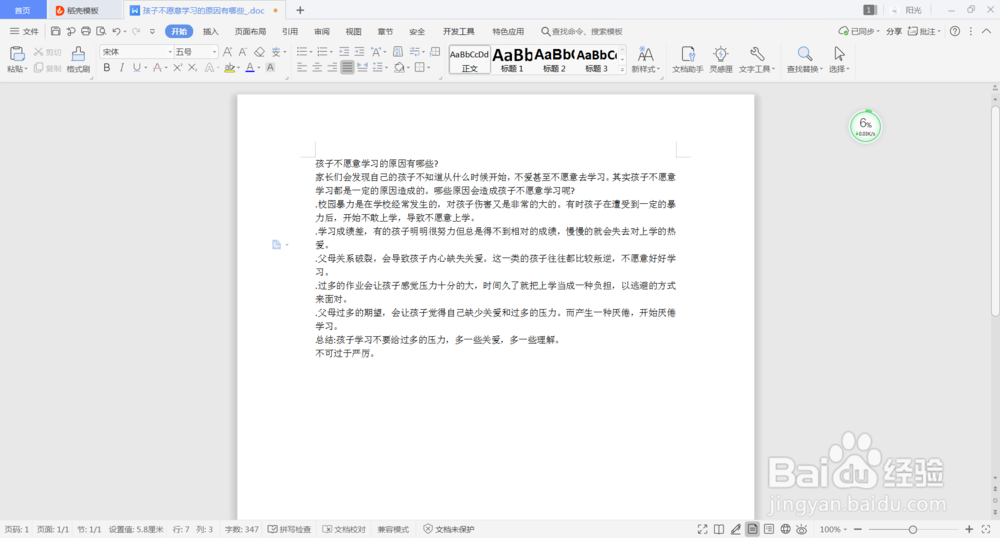Click the floating page icon beside the text
The width and height of the screenshot is (1000, 538).
coord(276,245)
